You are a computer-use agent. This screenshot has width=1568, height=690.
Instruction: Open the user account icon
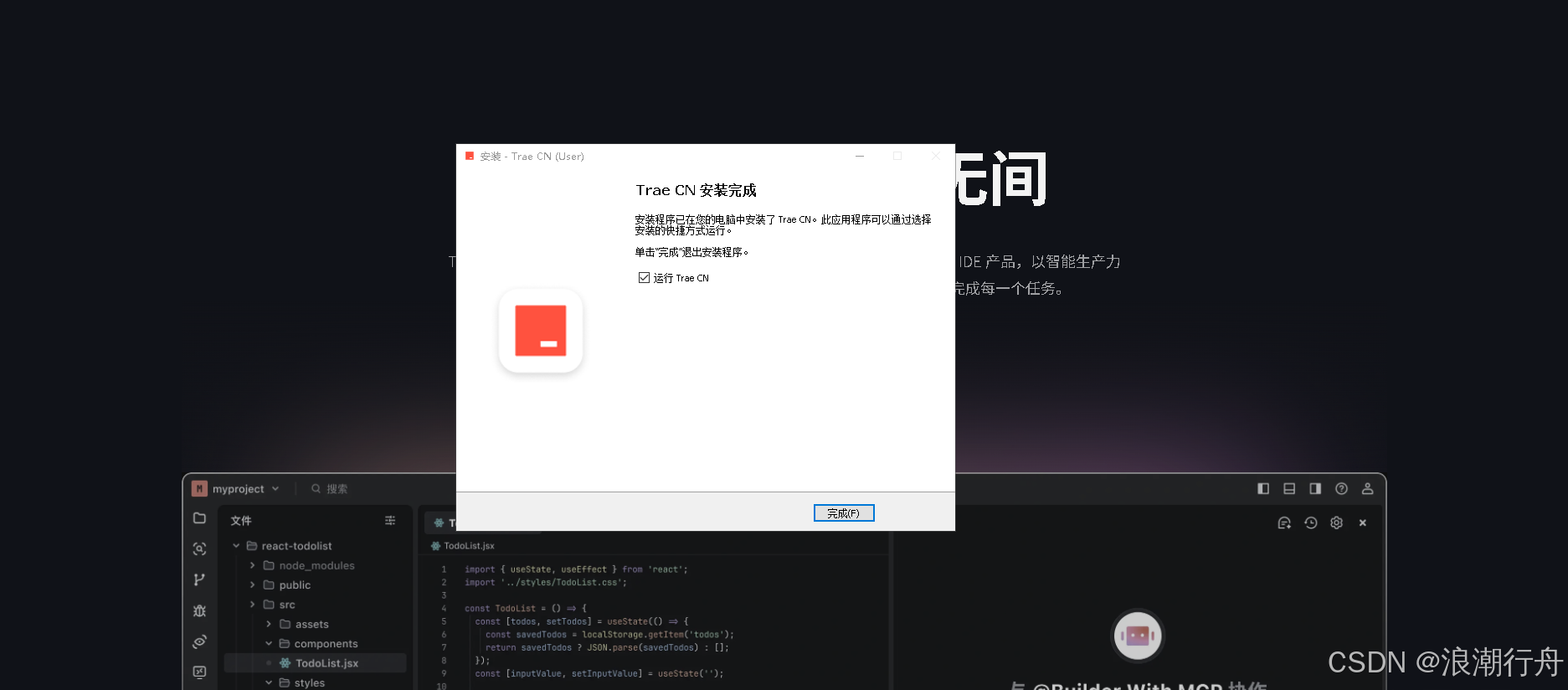coord(1368,489)
